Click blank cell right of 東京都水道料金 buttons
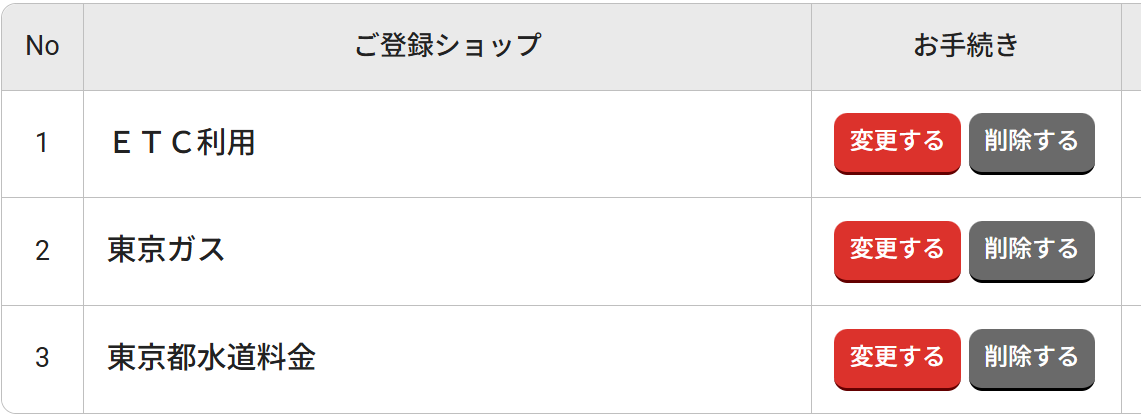 pos(1131,357)
